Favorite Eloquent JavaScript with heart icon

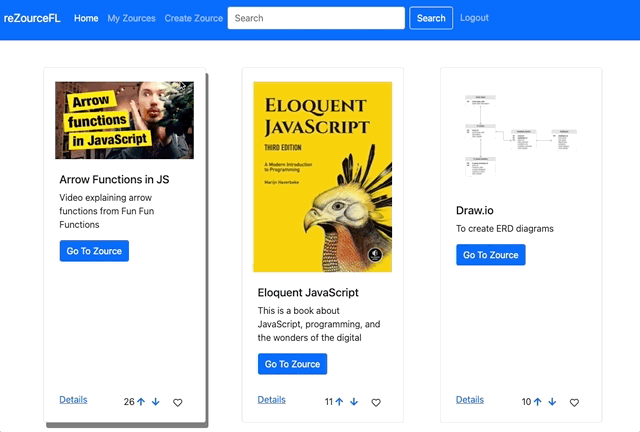[x=376, y=403]
